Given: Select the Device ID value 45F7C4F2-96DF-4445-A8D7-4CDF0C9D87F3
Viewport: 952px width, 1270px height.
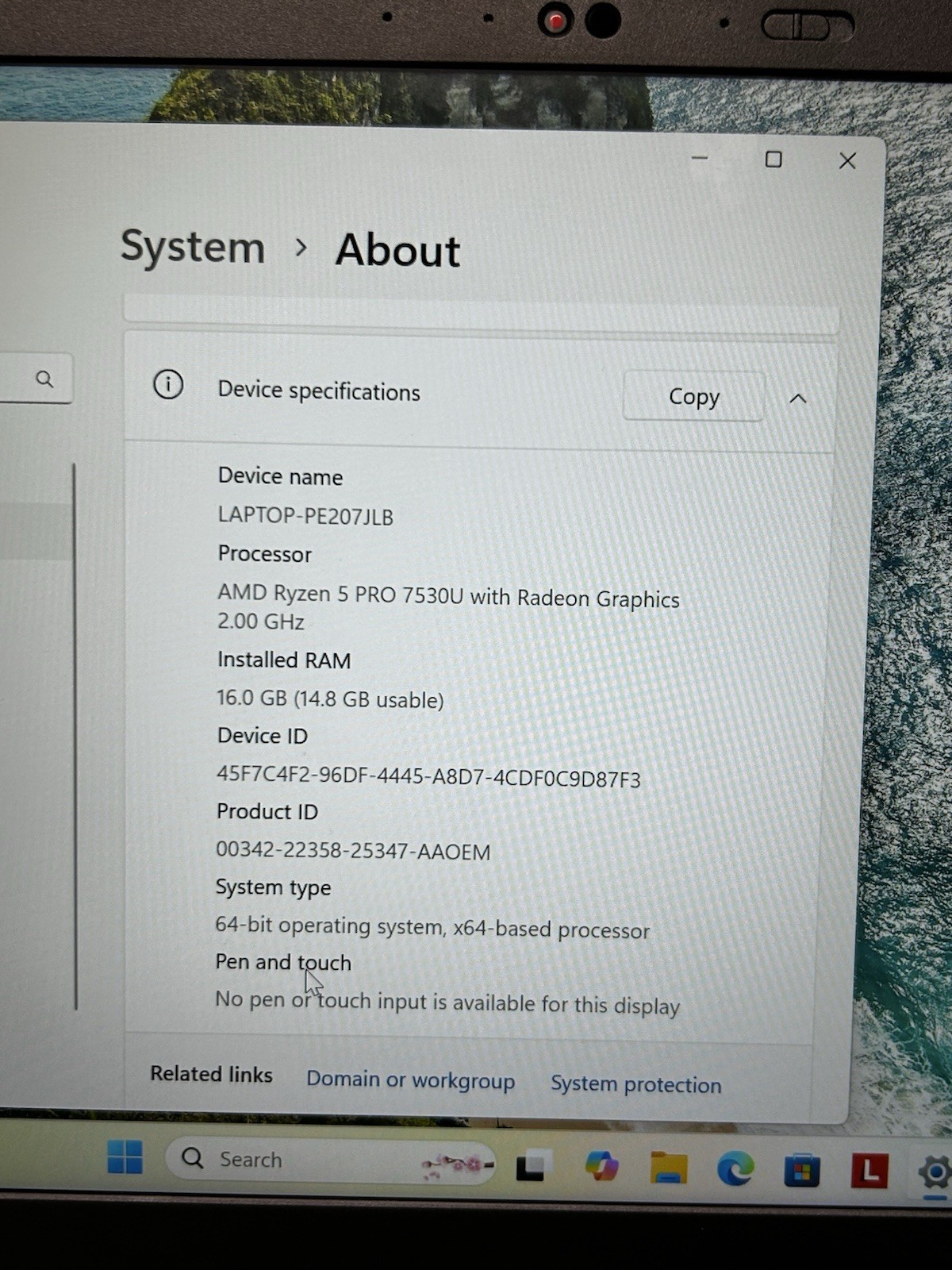Looking at the screenshot, I should [x=428, y=776].
